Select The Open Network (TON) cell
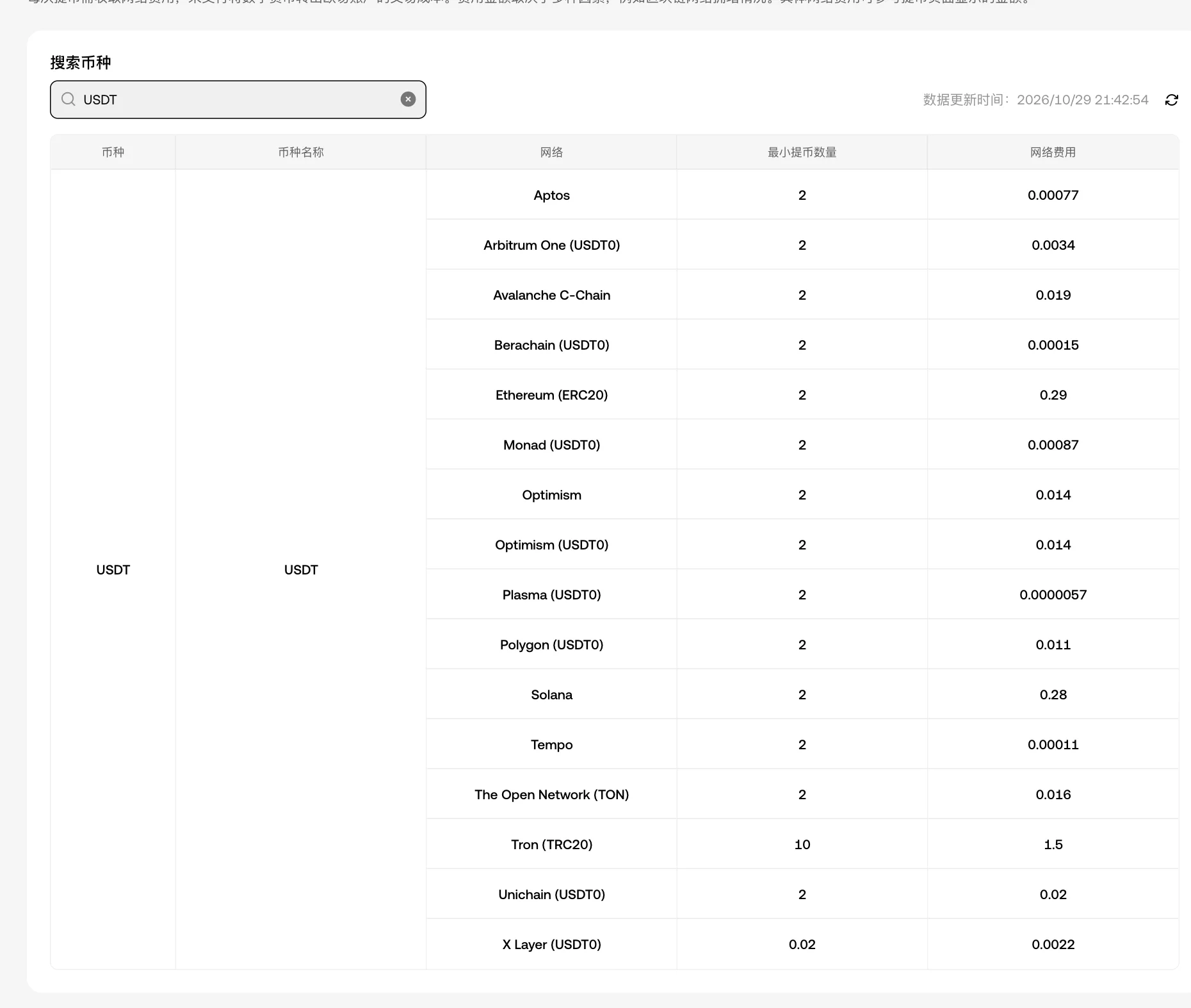1191x1008 pixels. [x=551, y=795]
